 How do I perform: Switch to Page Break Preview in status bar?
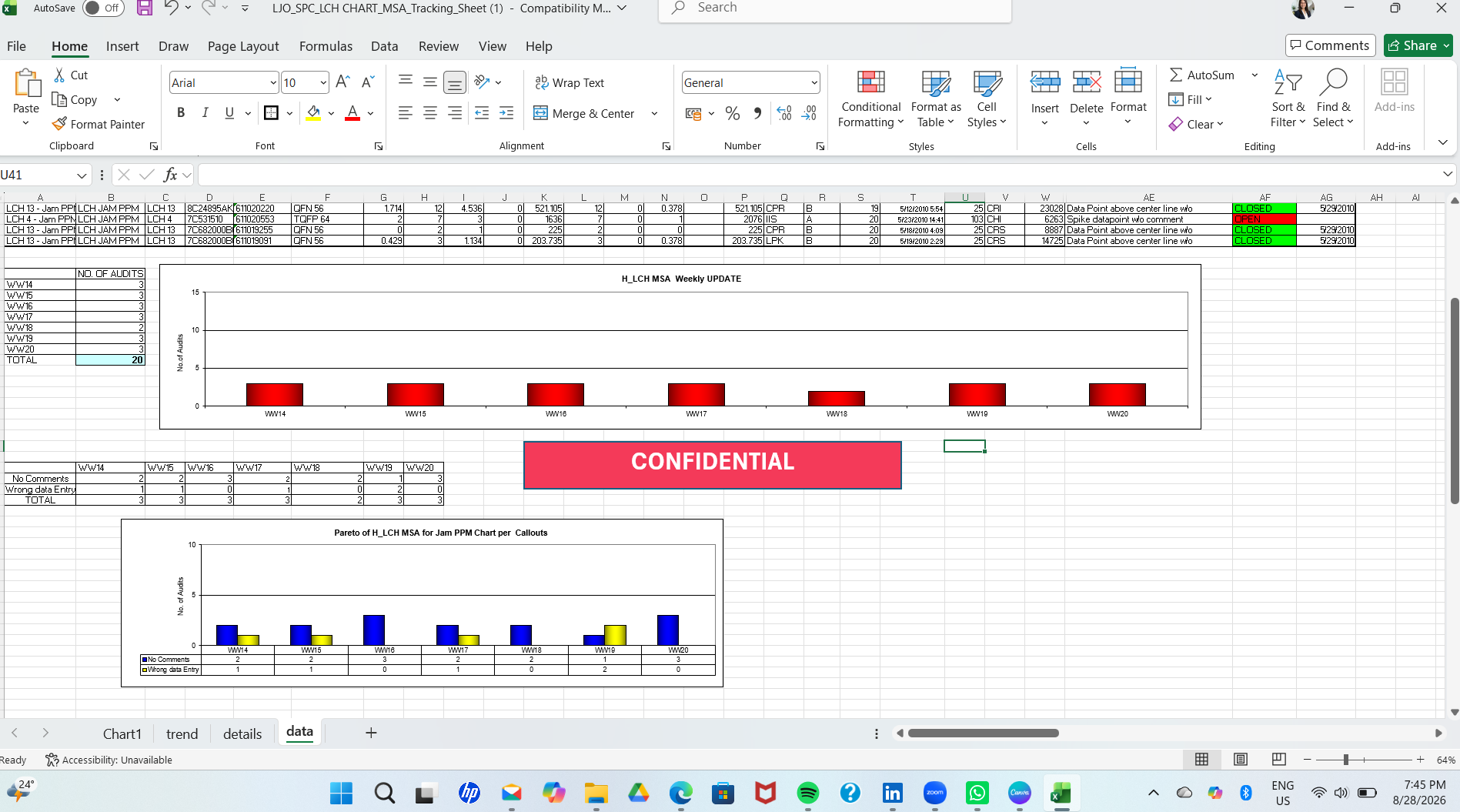(1279, 760)
